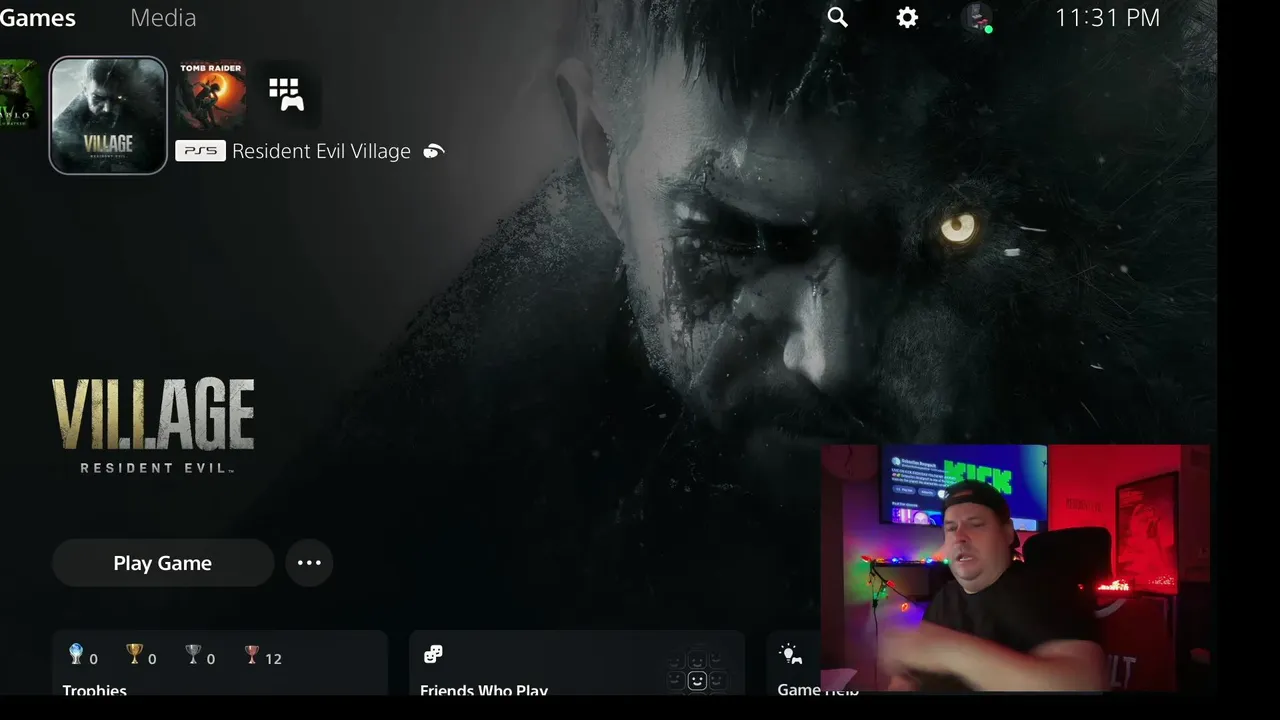This screenshot has height=720, width=1280.
Task: Switch to the Games tab
Action: click(37, 17)
